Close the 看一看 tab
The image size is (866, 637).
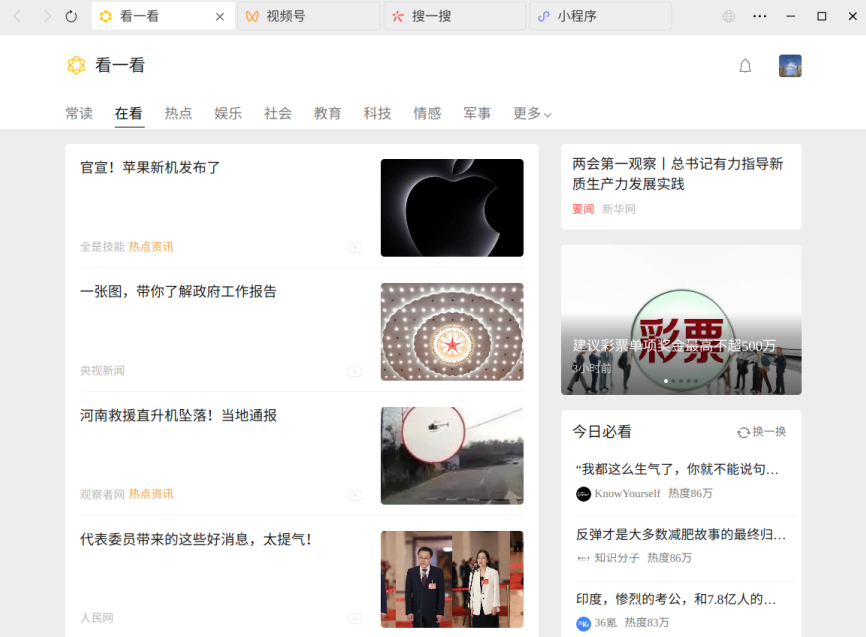[220, 17]
